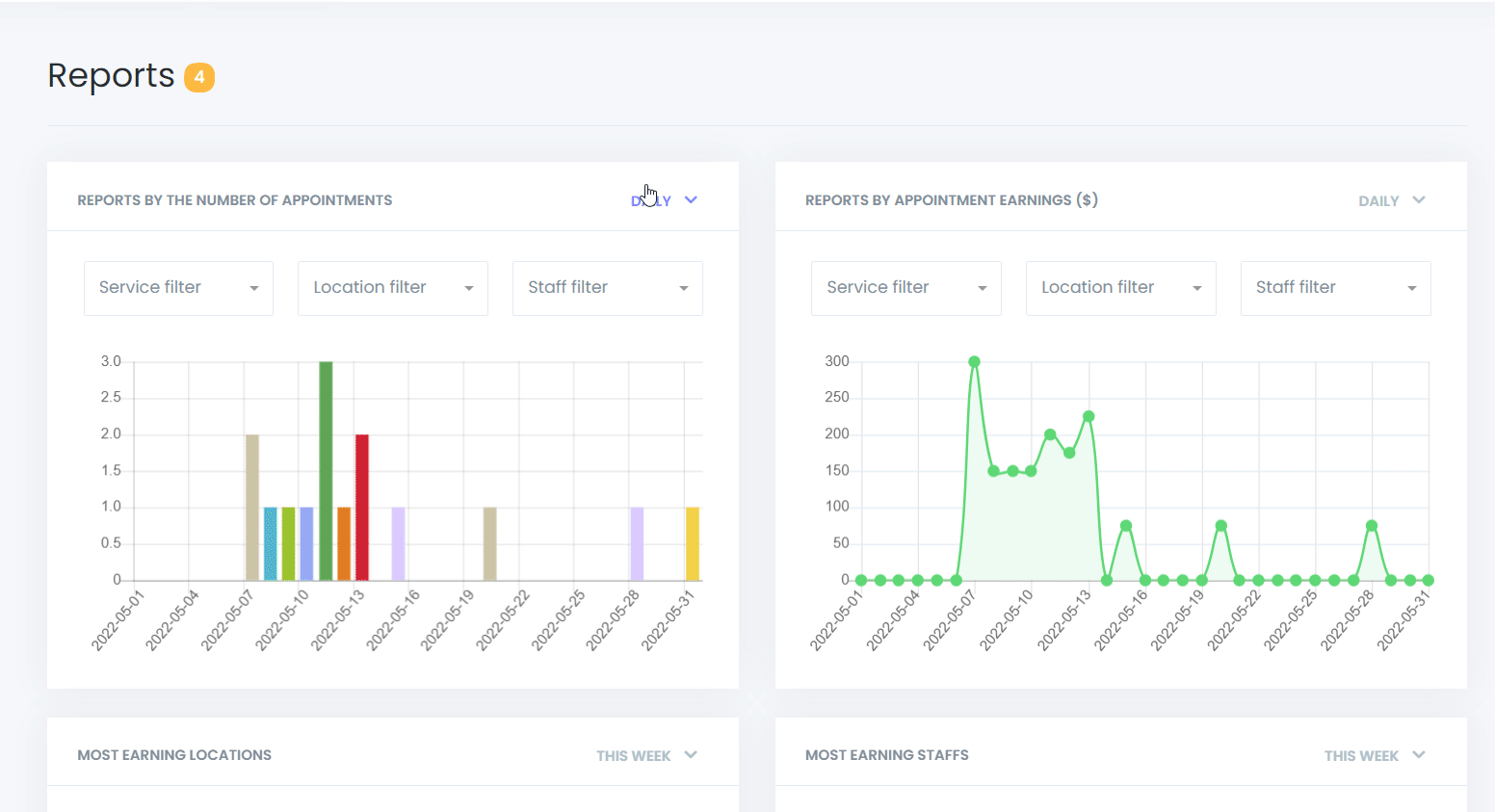The width and height of the screenshot is (1495, 812).
Task: Click the chevron icon beside DAILY on appointments report
Action: [691, 199]
